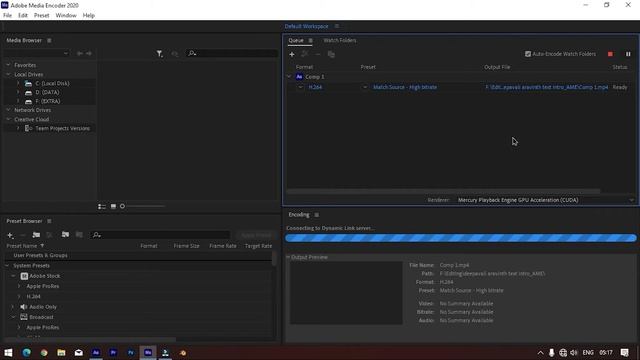The height and width of the screenshot is (360, 640).
Task: Collapse the Creative Cloud node
Action: click(8, 119)
